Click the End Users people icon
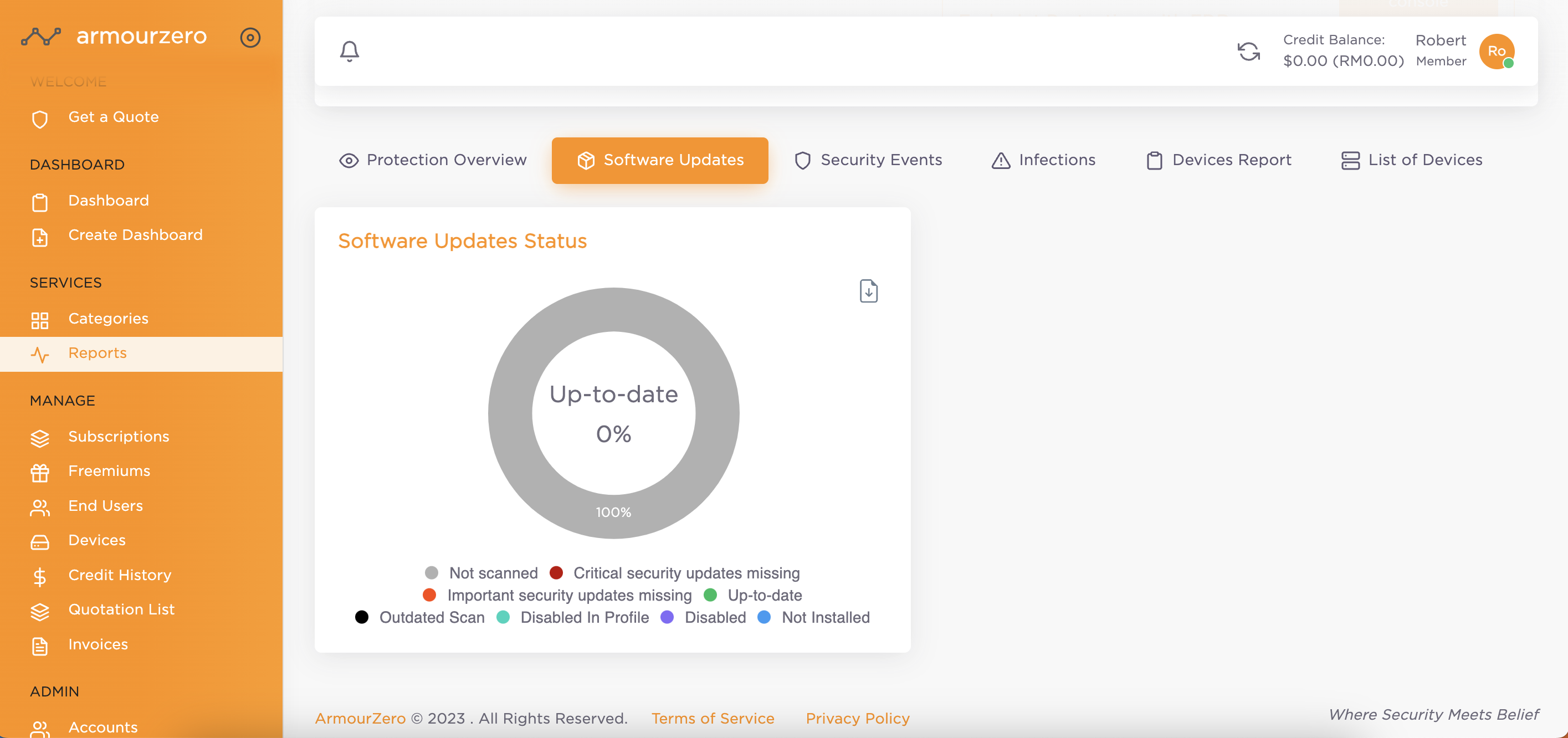This screenshot has width=1568, height=738. coord(40,507)
